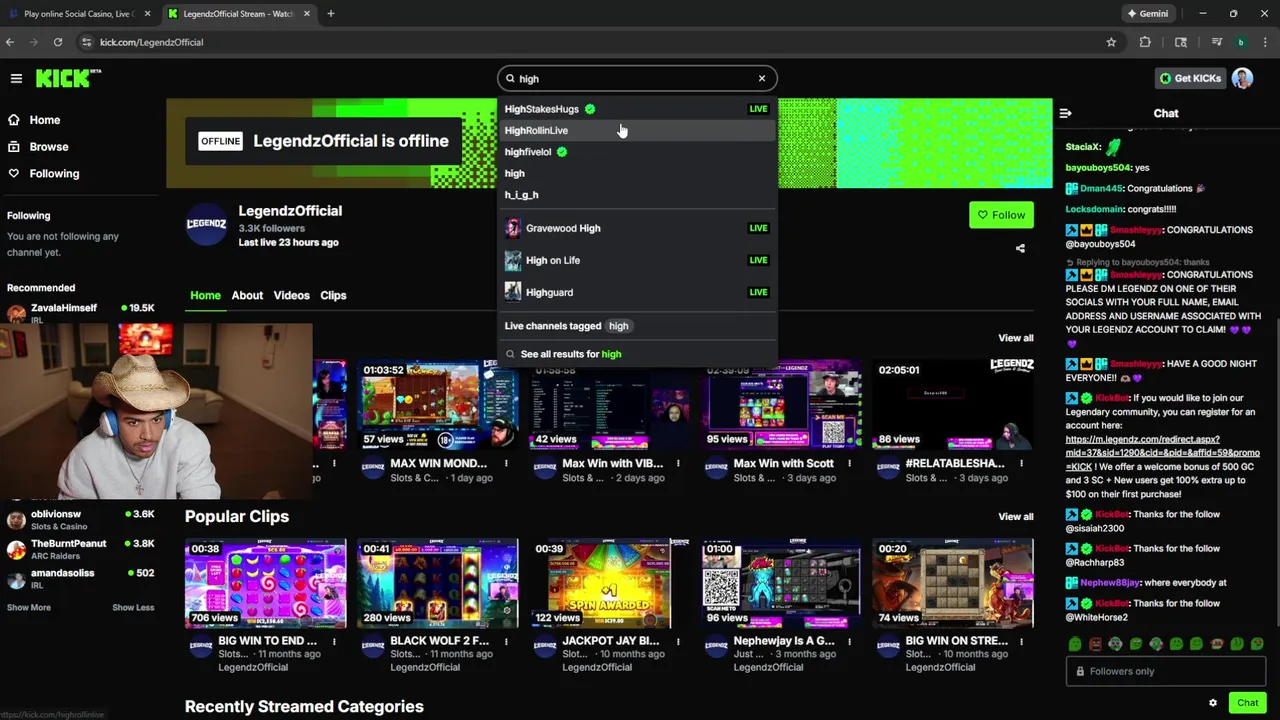Clear the search box with X
This screenshot has width=1280, height=720.
pyautogui.click(x=762, y=78)
